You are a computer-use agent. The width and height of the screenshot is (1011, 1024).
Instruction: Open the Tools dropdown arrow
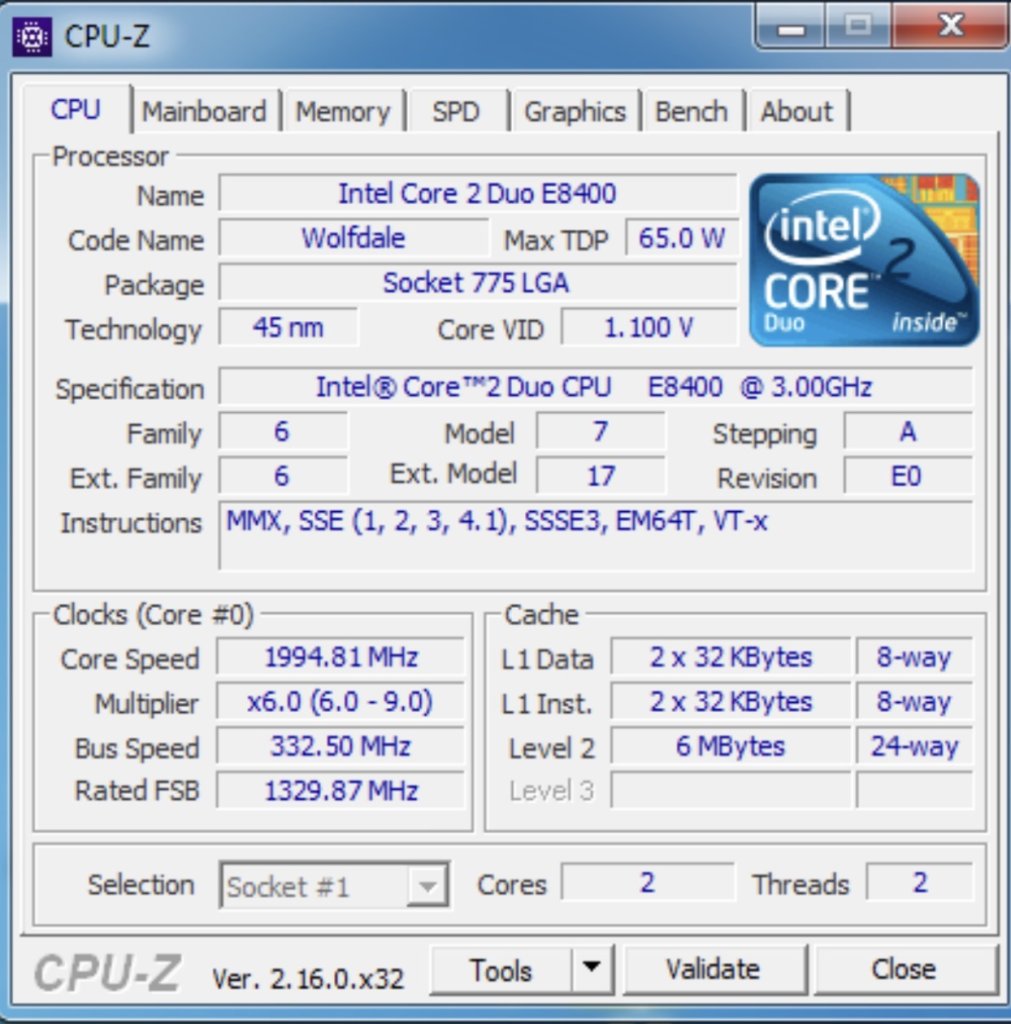pos(592,968)
